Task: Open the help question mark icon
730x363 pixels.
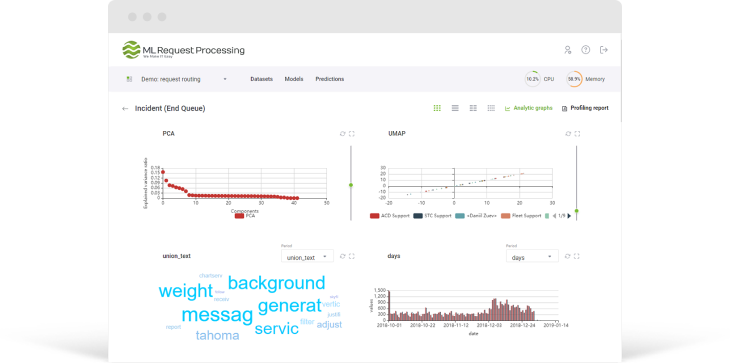Action: 586,50
